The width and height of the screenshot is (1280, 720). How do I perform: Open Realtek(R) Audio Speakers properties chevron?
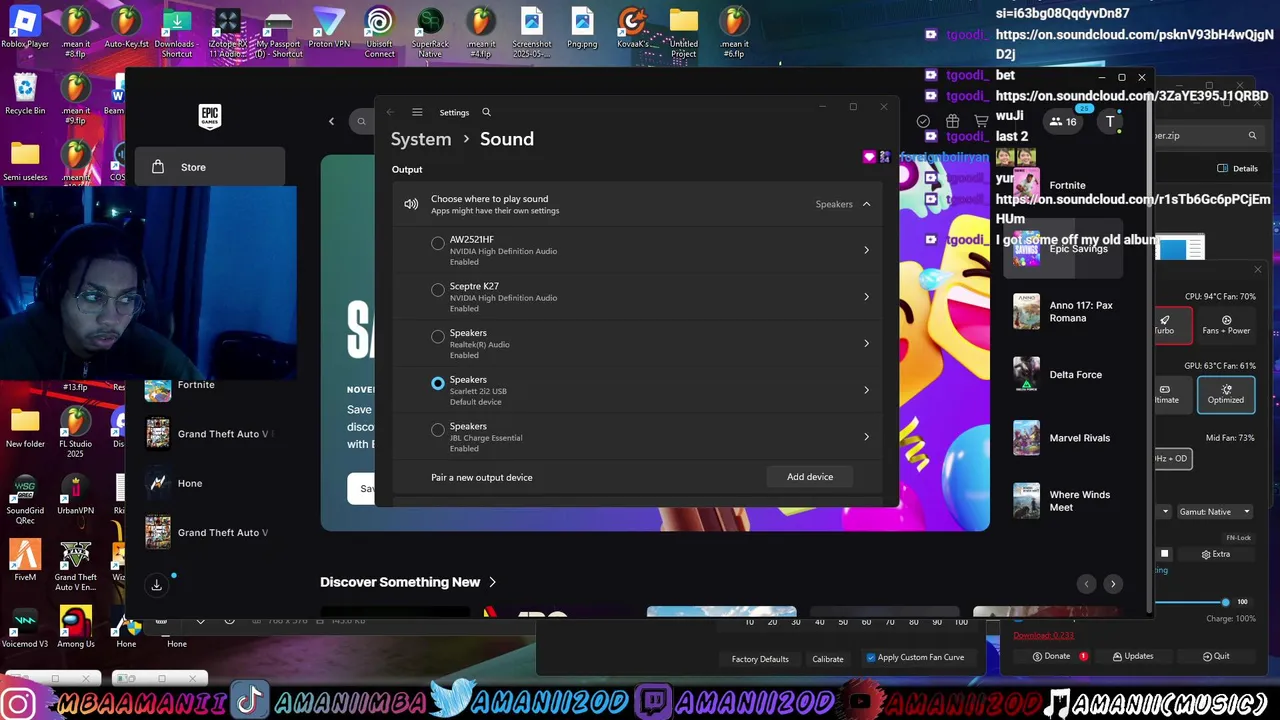866,343
